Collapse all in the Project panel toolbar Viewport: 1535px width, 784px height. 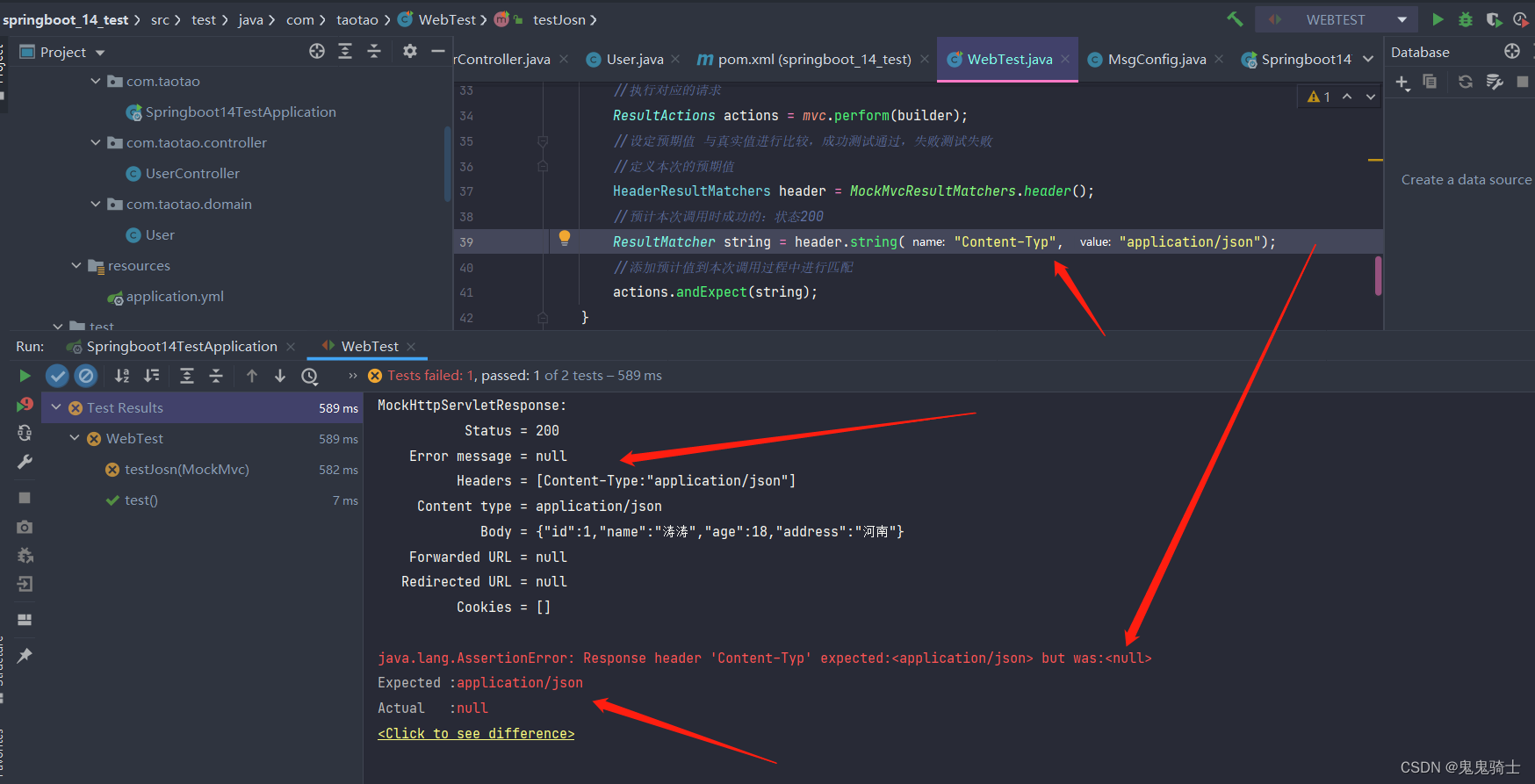(374, 52)
